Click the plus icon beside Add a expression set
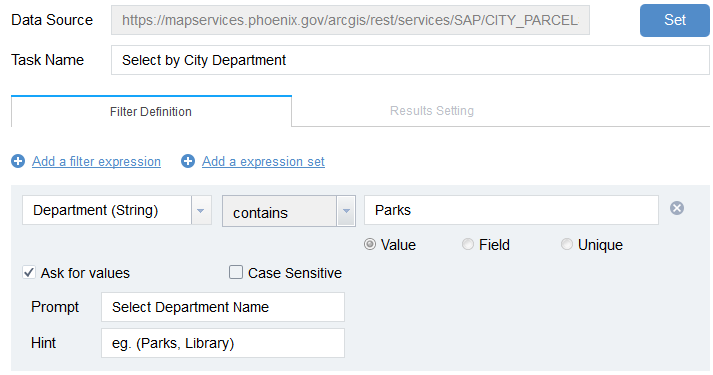This screenshot has height=375, width=713. (x=188, y=161)
